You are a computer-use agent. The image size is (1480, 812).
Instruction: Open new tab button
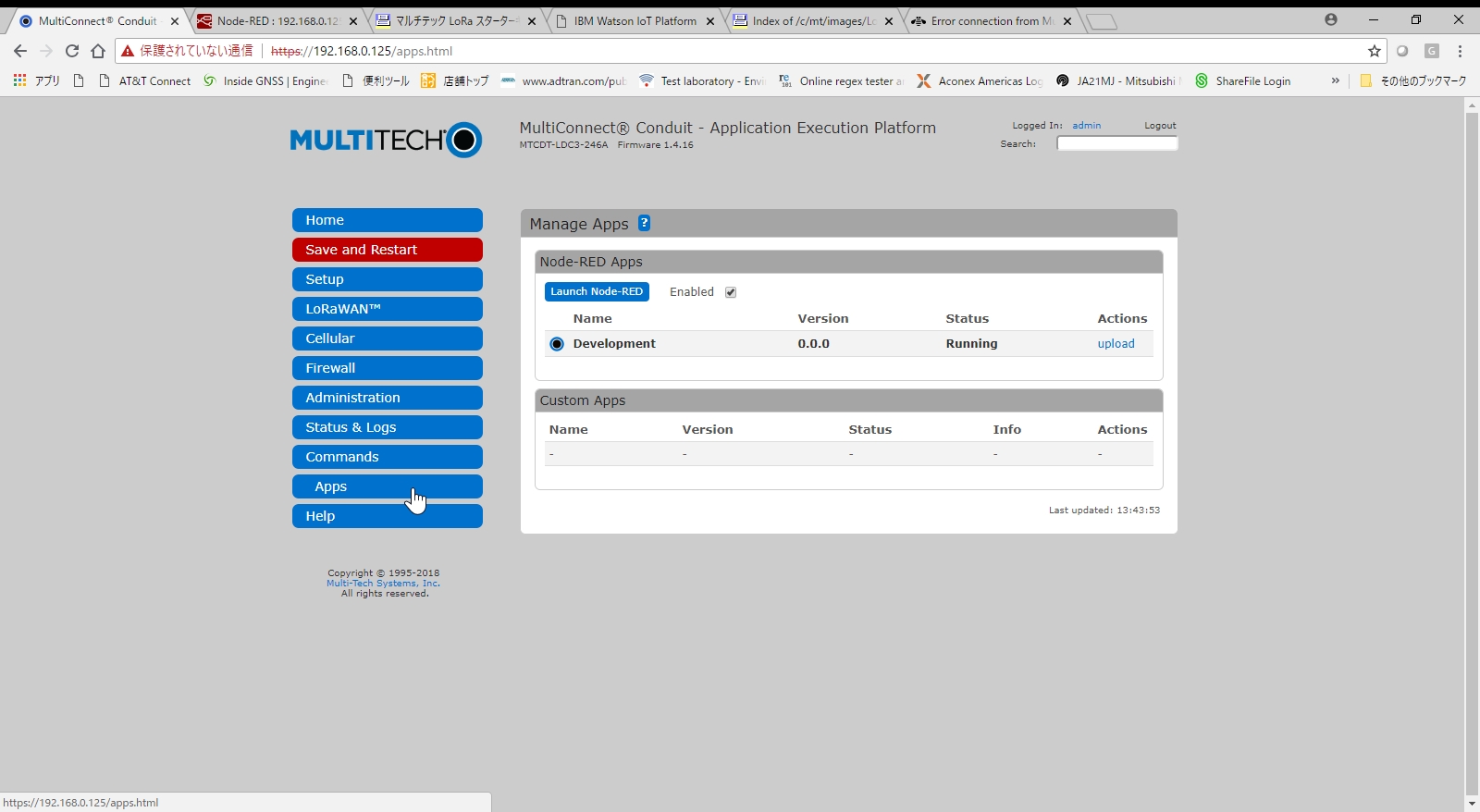1101,21
